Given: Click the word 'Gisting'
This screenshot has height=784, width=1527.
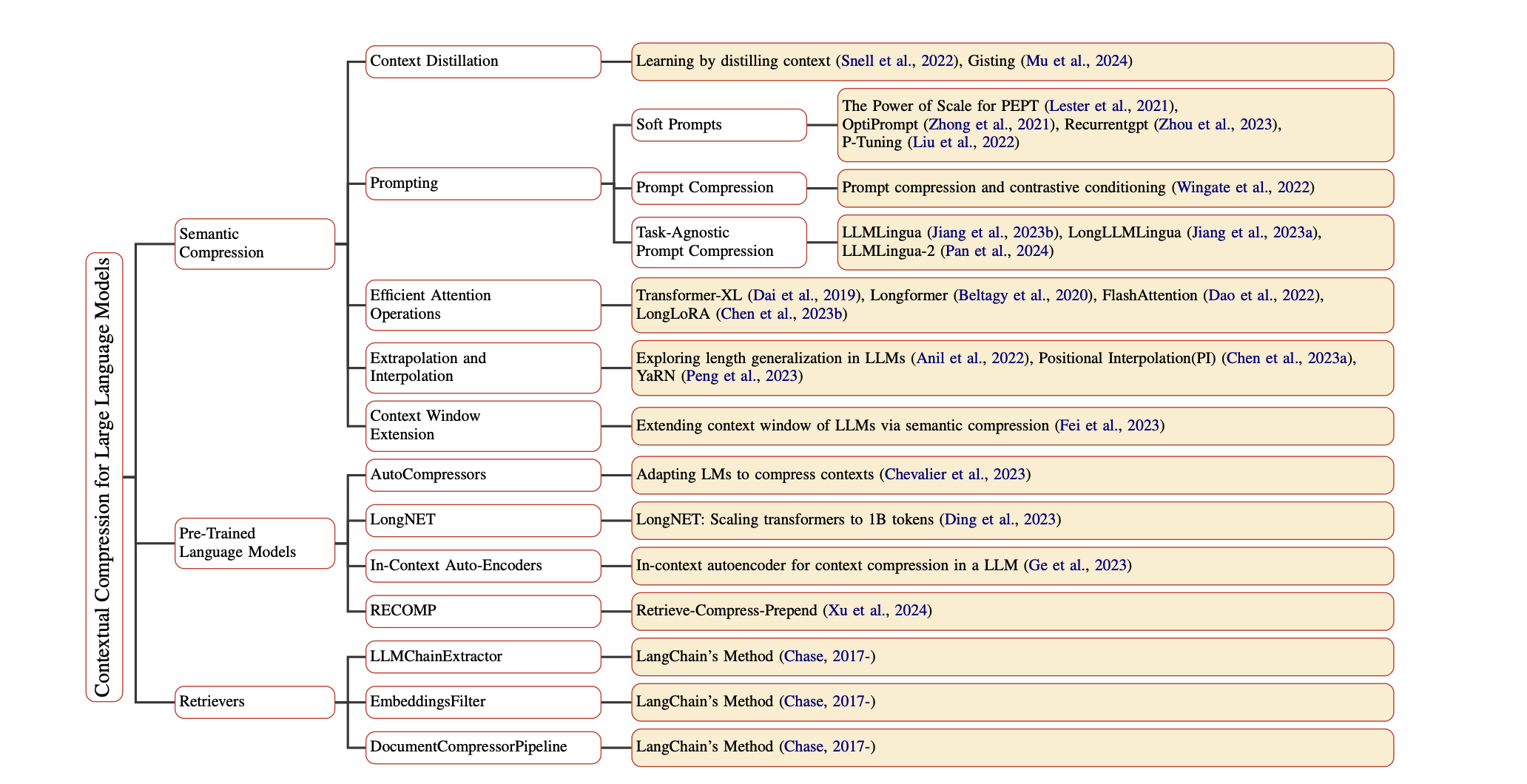Looking at the screenshot, I should tap(991, 61).
